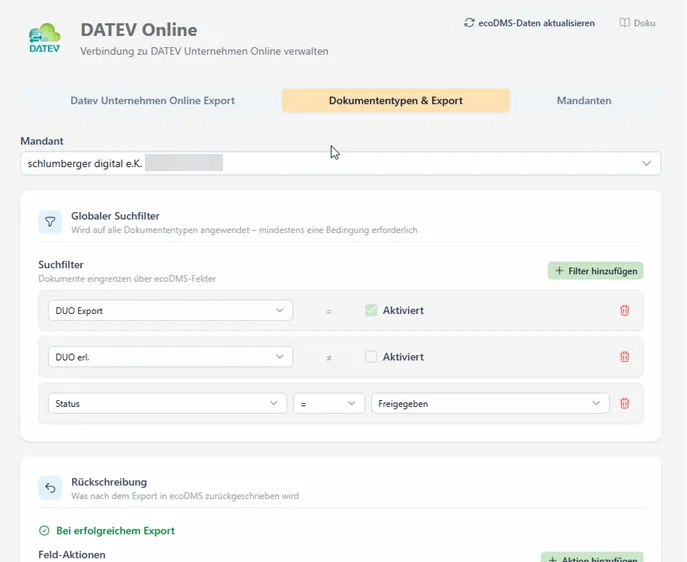
Task: Open the DUO erl. field dropdown
Action: (170, 357)
